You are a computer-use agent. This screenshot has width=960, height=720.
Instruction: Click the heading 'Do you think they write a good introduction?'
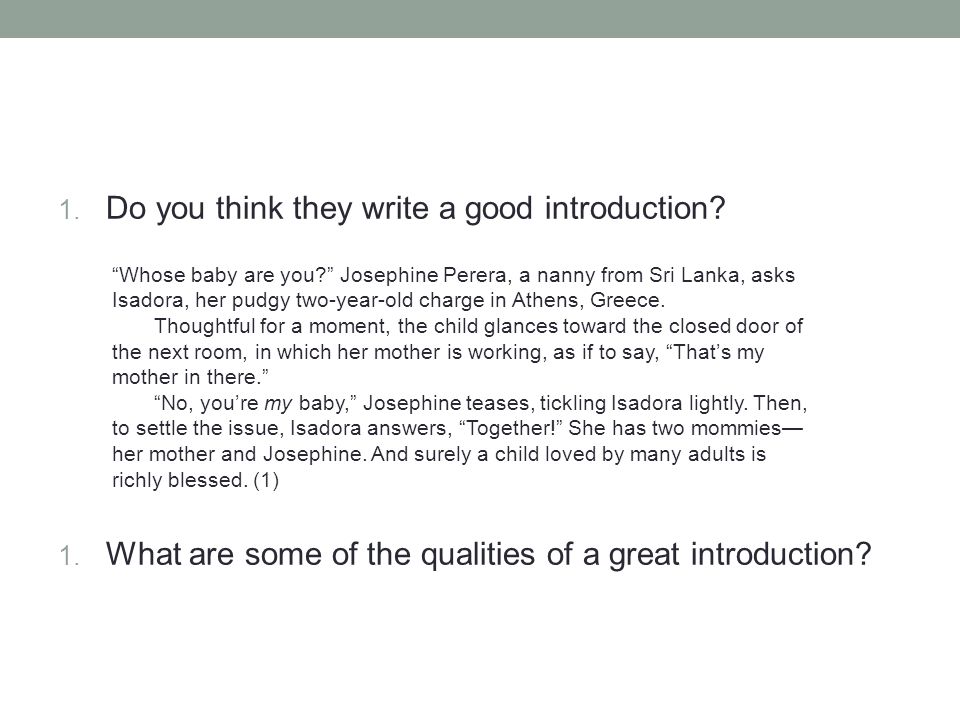pos(416,208)
